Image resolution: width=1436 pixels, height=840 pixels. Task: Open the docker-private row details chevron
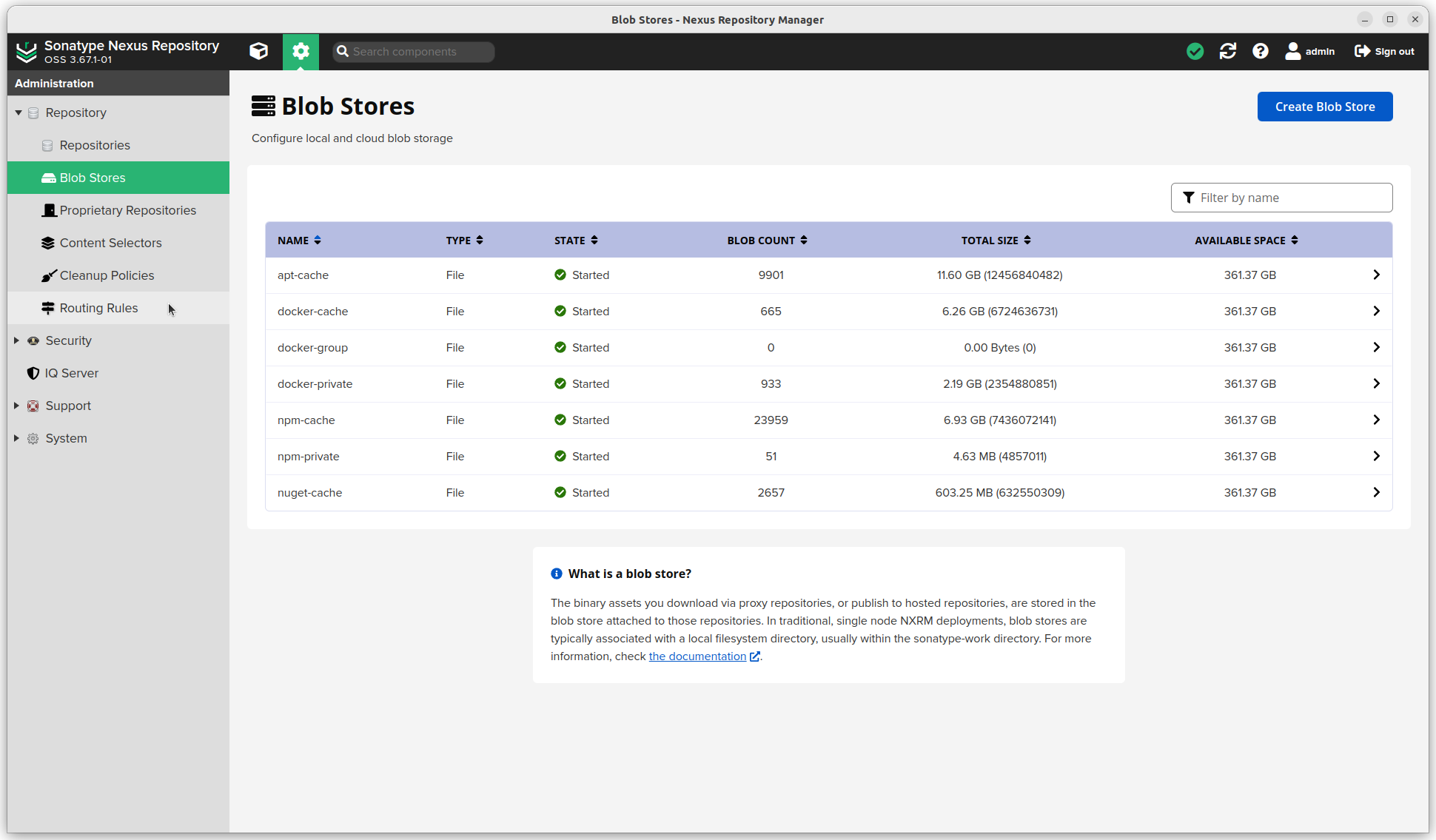coord(1376,383)
